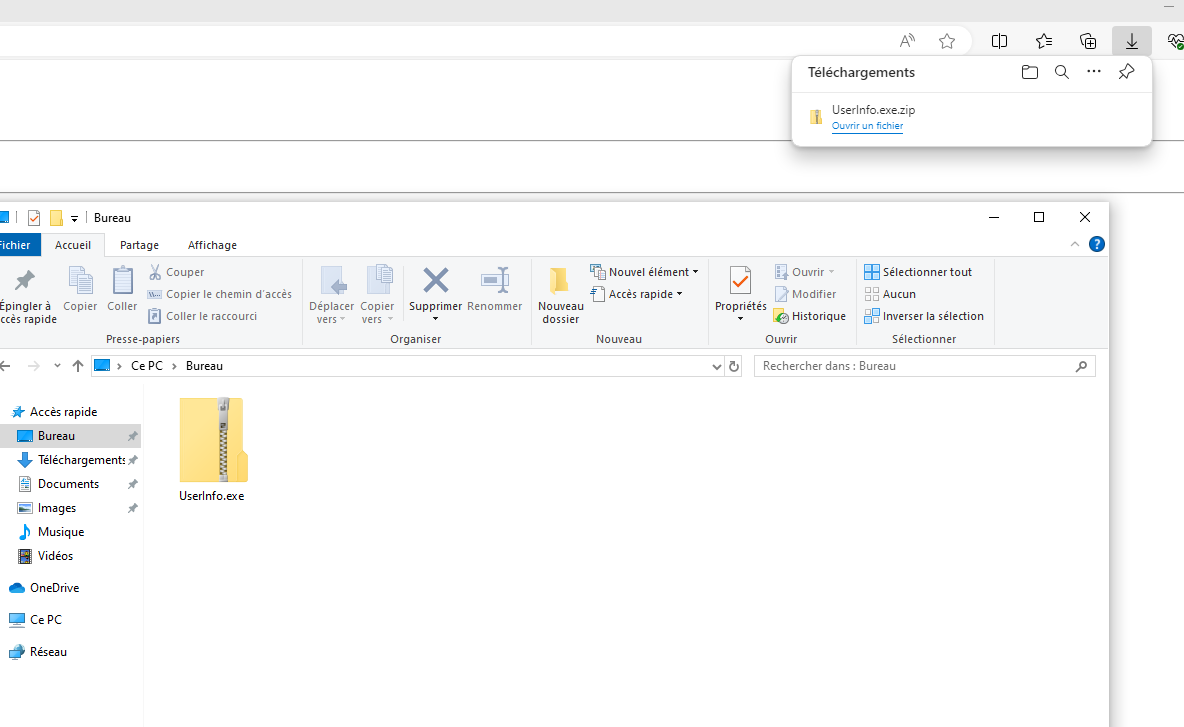Go forward with navigation arrow
Viewport: 1184px width, 727px height.
tap(33, 365)
